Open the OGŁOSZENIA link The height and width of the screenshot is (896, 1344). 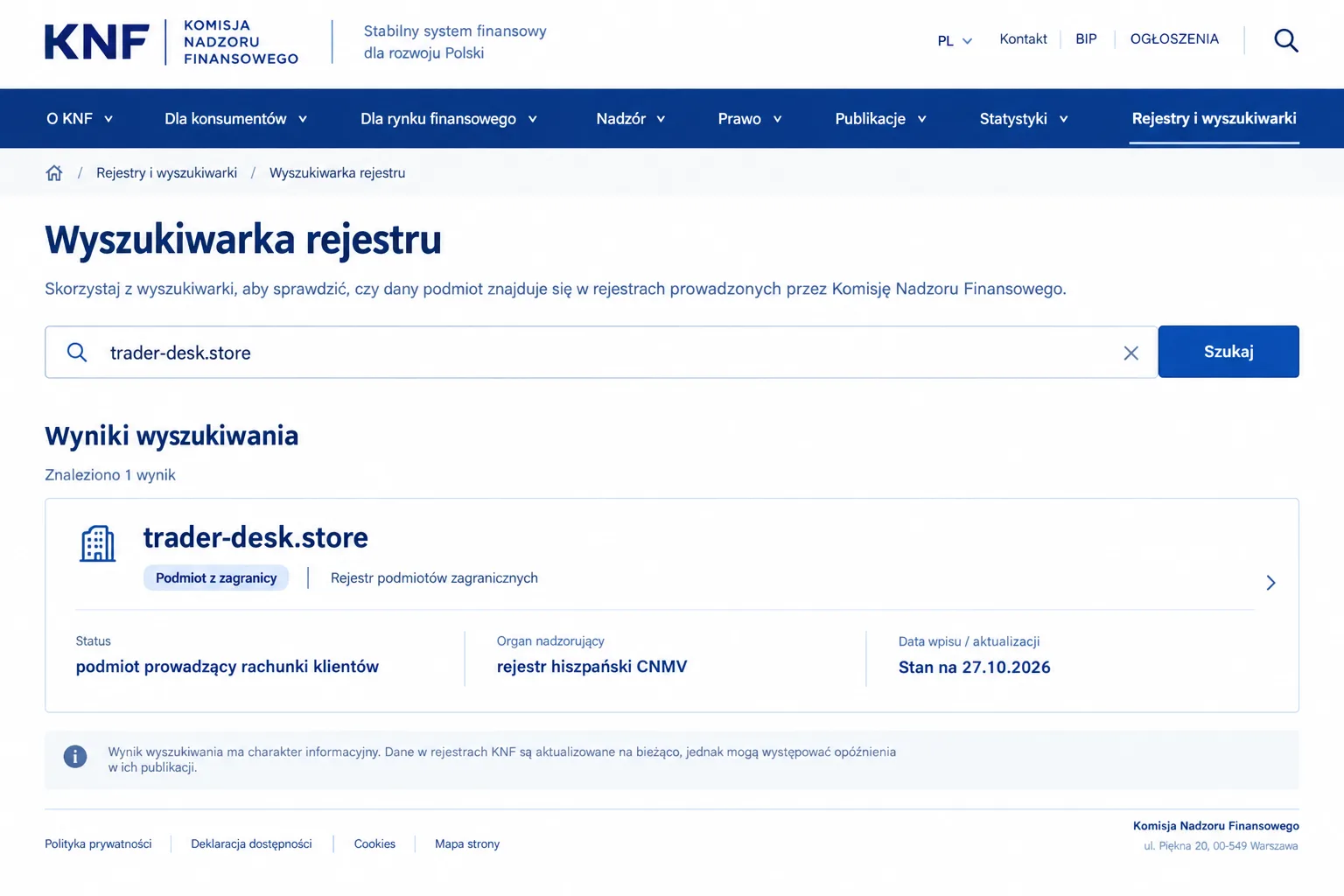point(1174,39)
